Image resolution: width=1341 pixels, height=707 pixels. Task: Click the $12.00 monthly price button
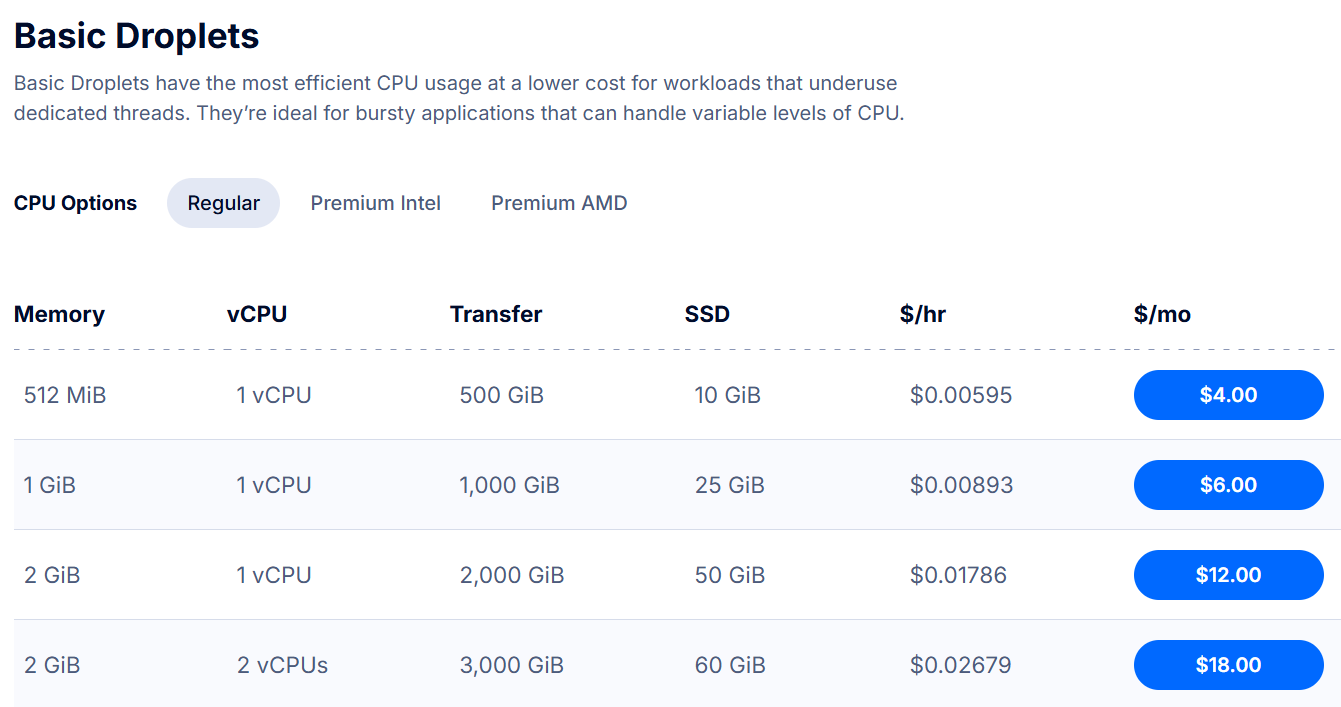1228,575
